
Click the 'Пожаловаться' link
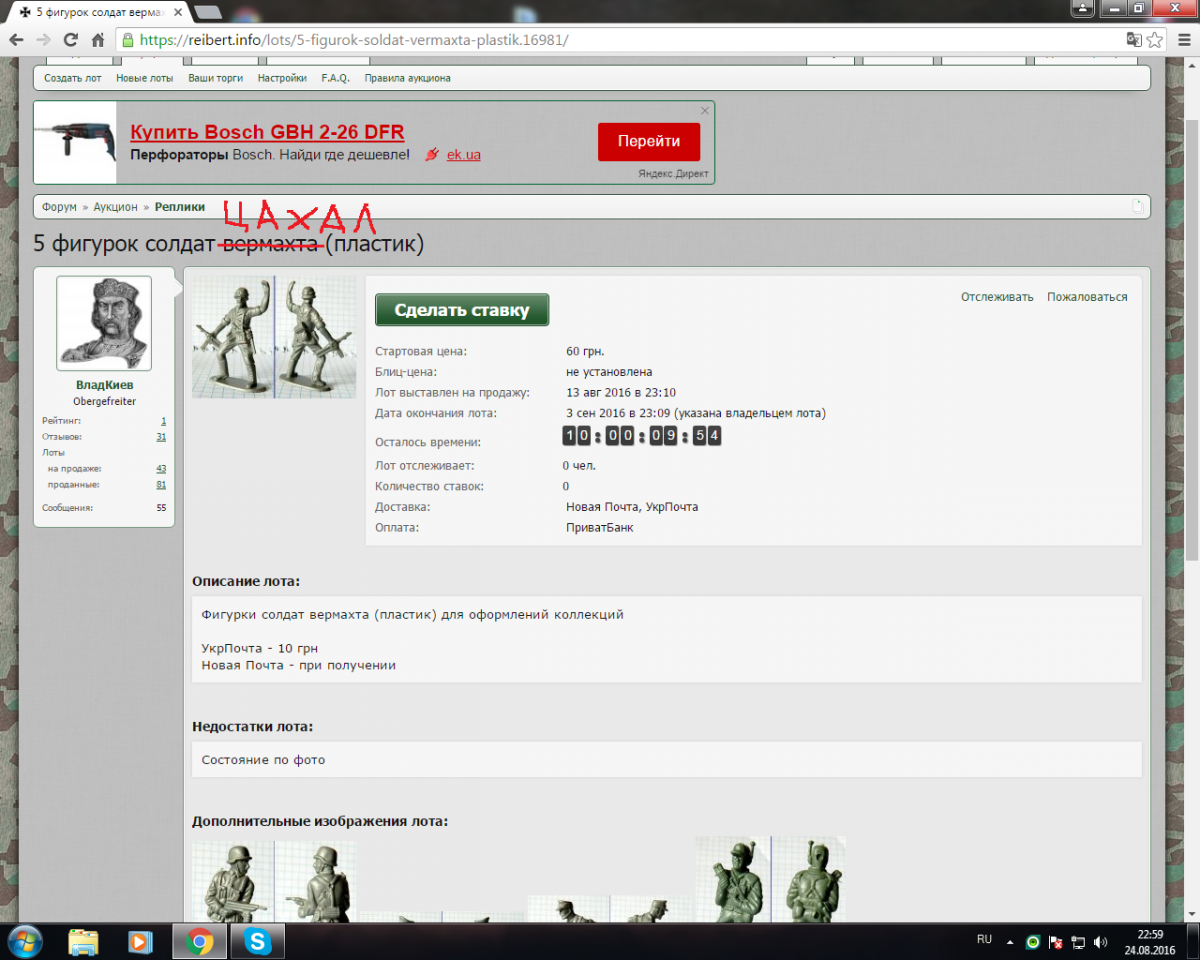(x=1087, y=297)
